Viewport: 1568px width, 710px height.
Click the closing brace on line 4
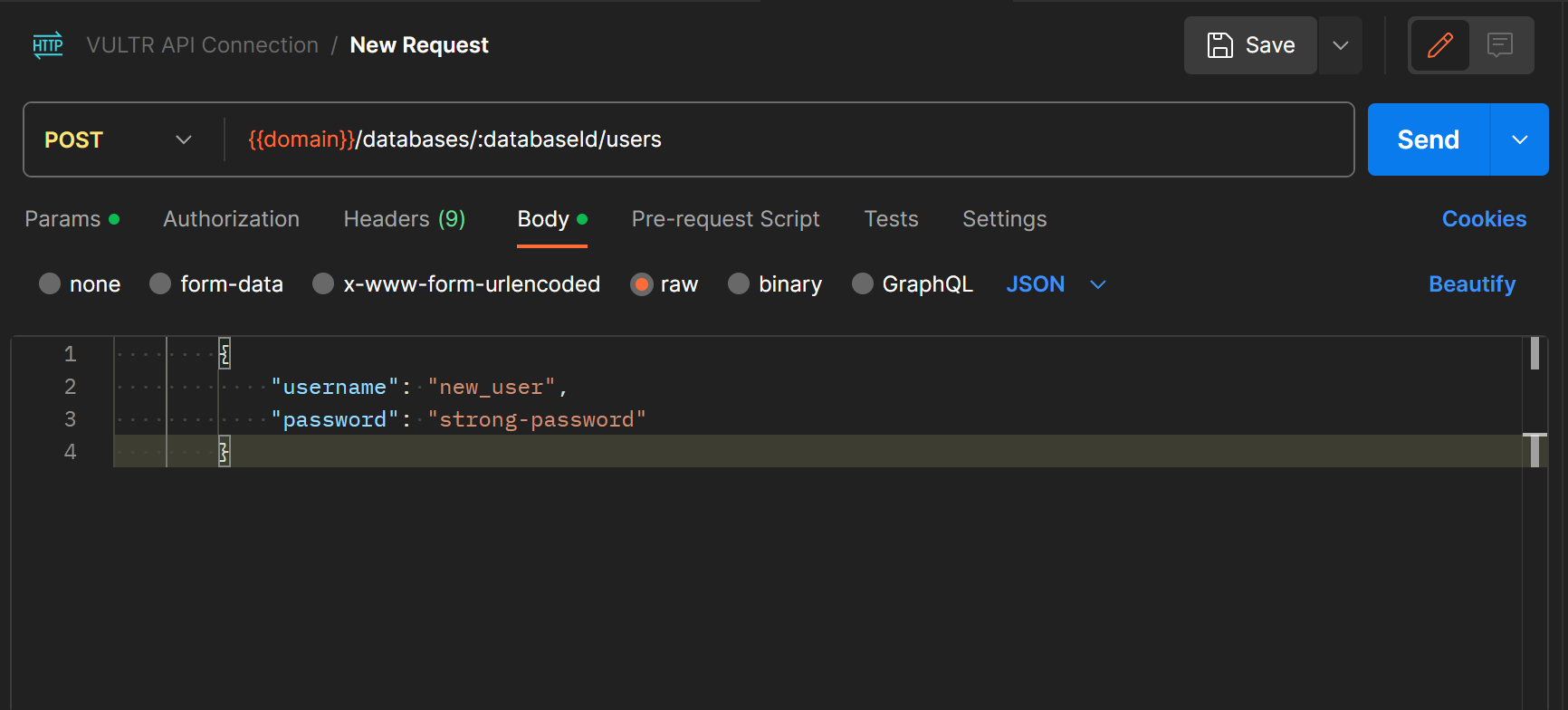(225, 451)
